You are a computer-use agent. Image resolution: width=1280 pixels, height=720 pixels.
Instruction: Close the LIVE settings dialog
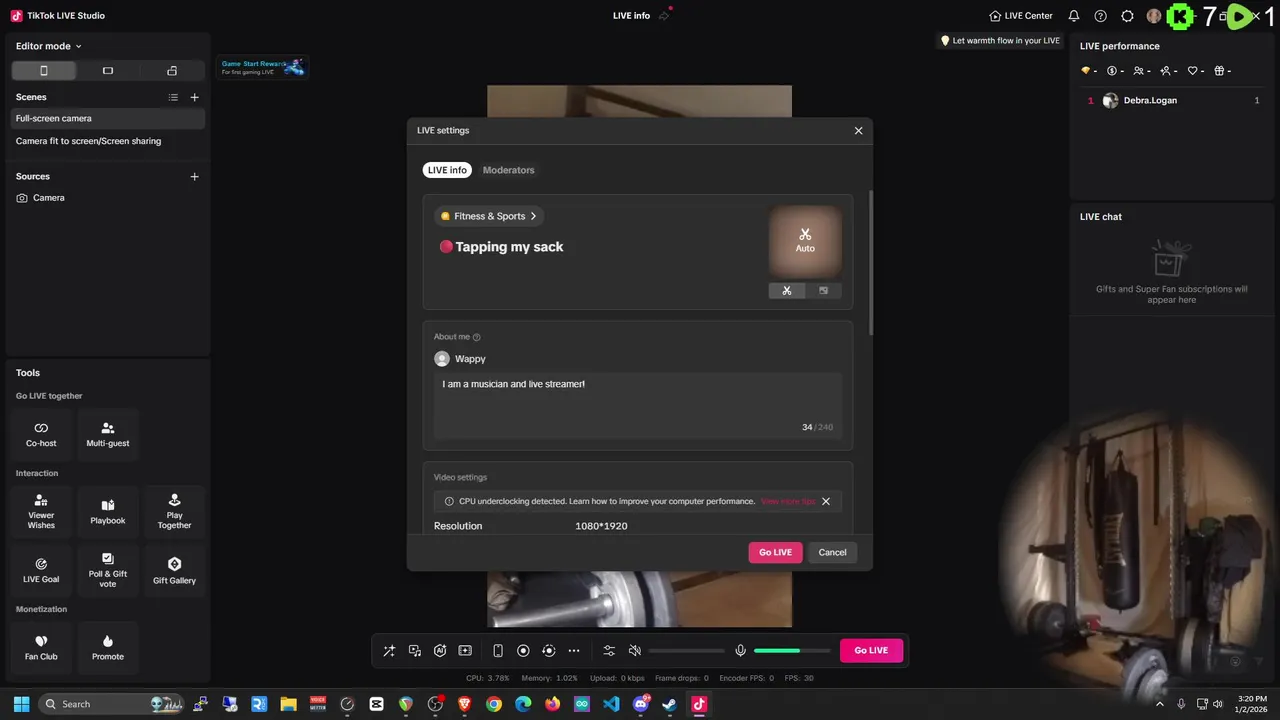[858, 130]
